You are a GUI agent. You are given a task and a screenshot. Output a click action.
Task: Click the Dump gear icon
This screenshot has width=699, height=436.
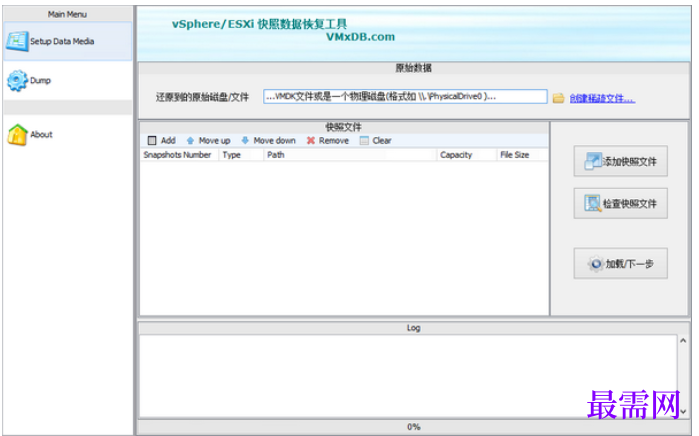click(x=17, y=81)
